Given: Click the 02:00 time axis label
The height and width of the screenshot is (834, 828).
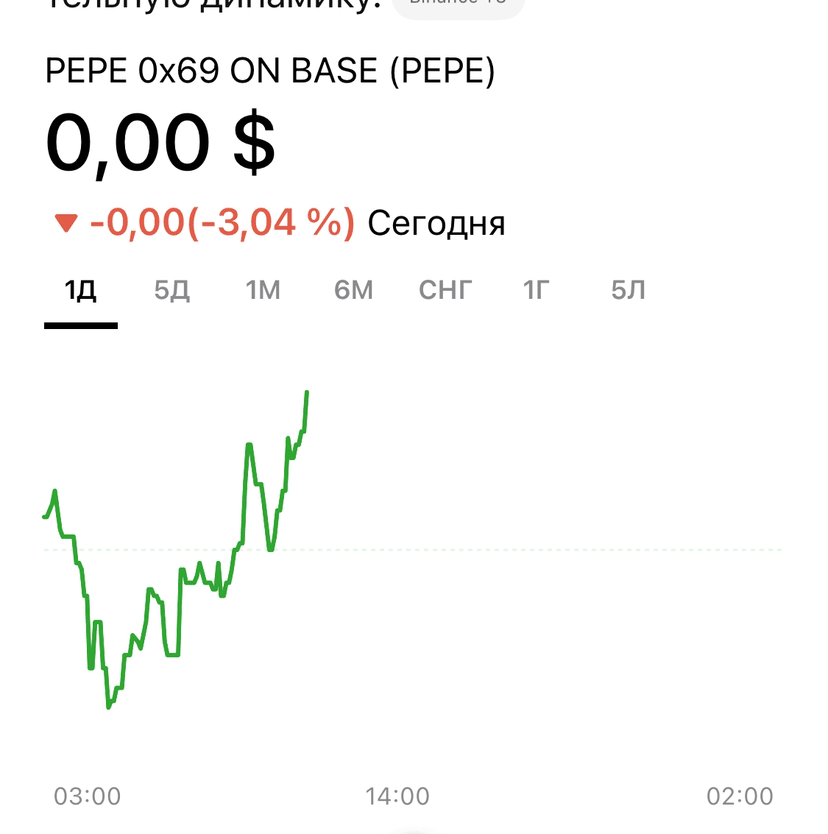Looking at the screenshot, I should pyautogui.click(x=740, y=796).
